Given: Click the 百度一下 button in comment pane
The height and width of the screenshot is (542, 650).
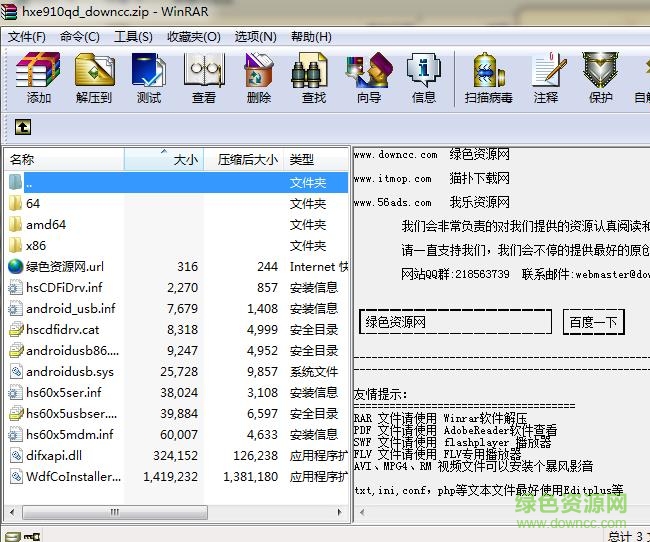Looking at the screenshot, I should tap(594, 322).
